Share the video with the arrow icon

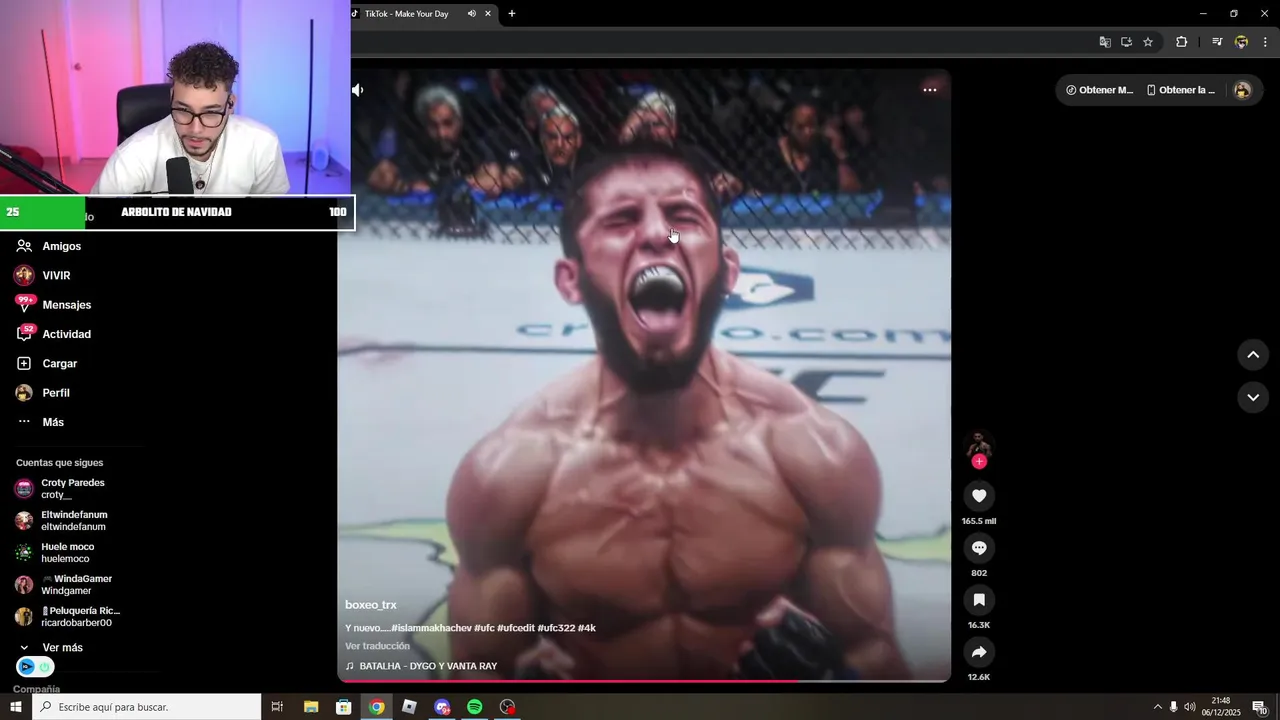(x=979, y=652)
